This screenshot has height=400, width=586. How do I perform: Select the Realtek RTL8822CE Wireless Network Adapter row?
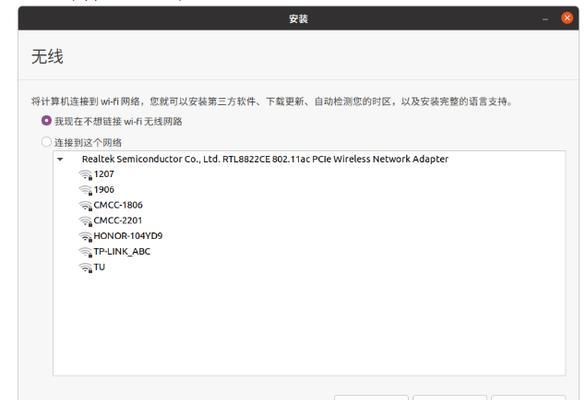[x=309, y=159]
